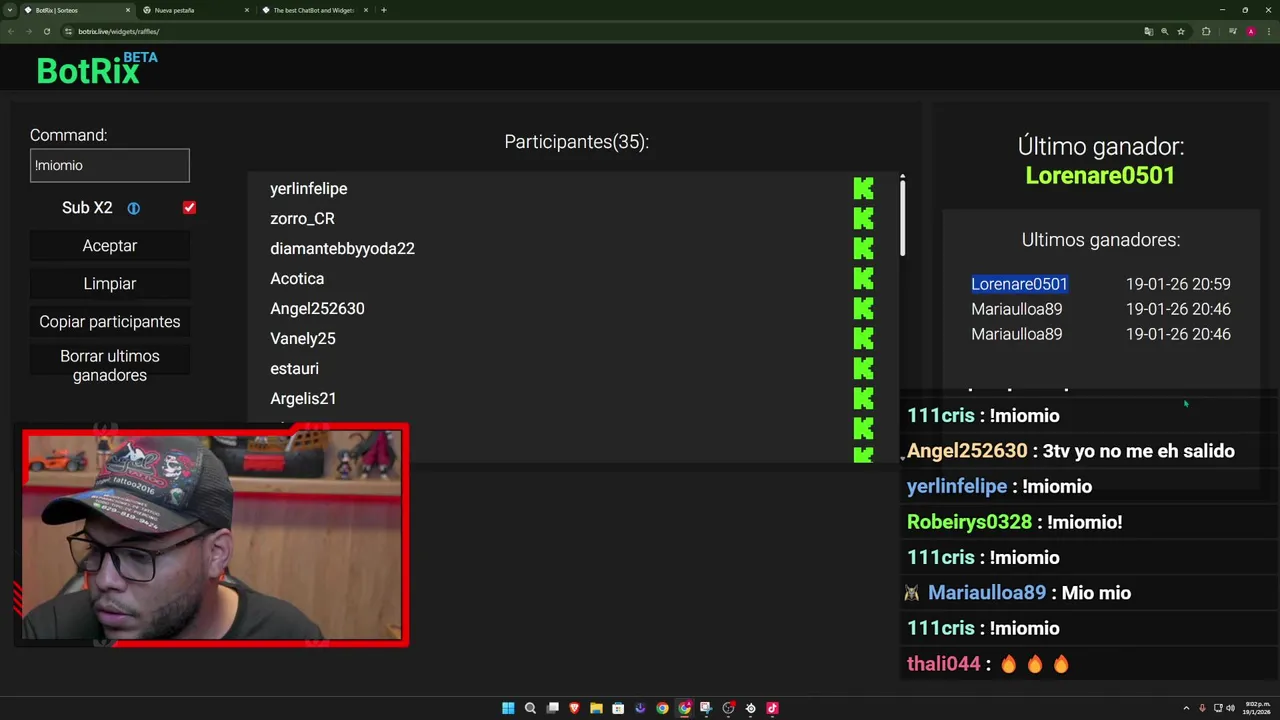
Task: Select participant Acotica in the list
Action: pyautogui.click(x=297, y=278)
